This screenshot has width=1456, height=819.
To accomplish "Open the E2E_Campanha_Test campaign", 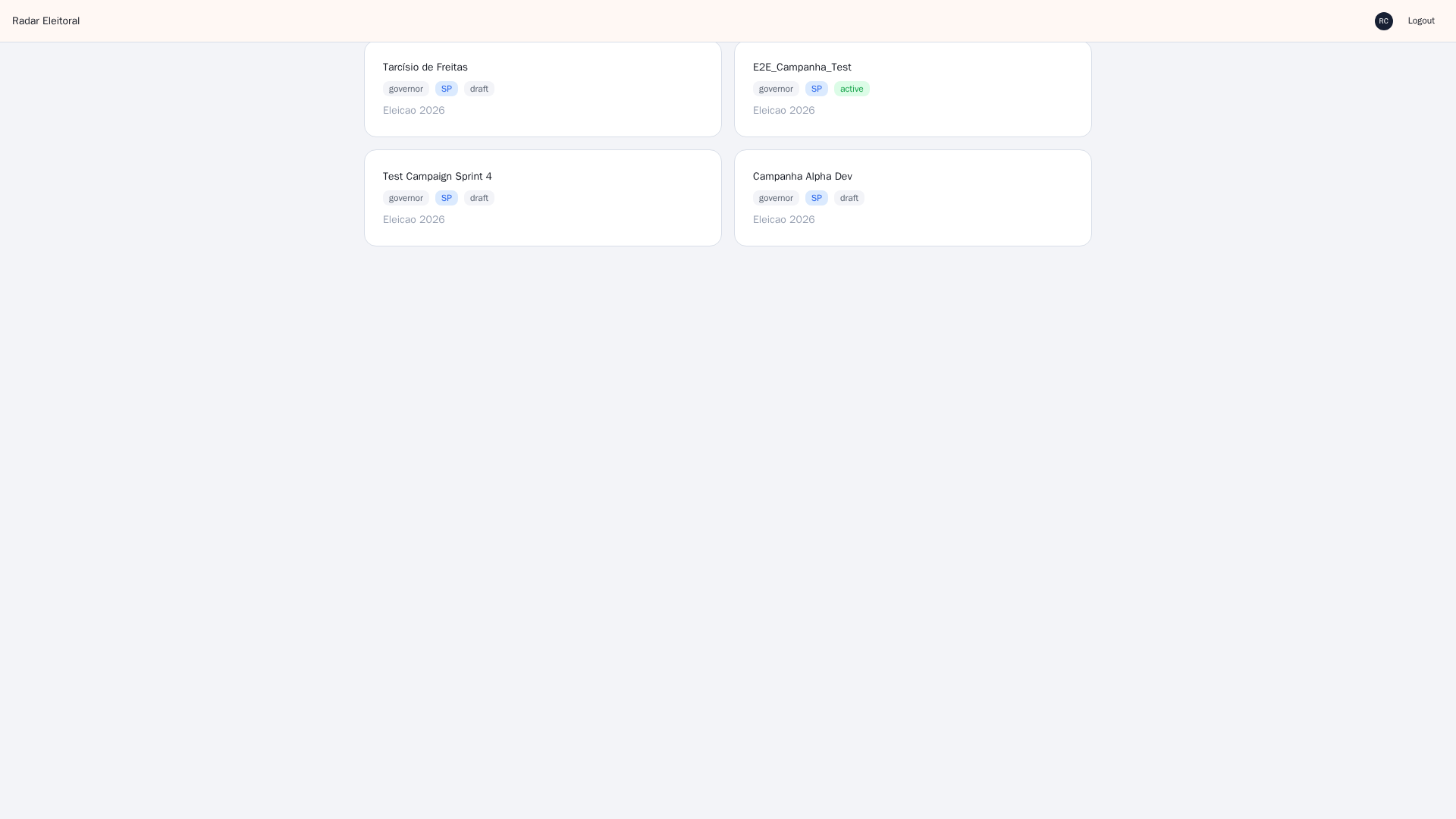I will (913, 89).
